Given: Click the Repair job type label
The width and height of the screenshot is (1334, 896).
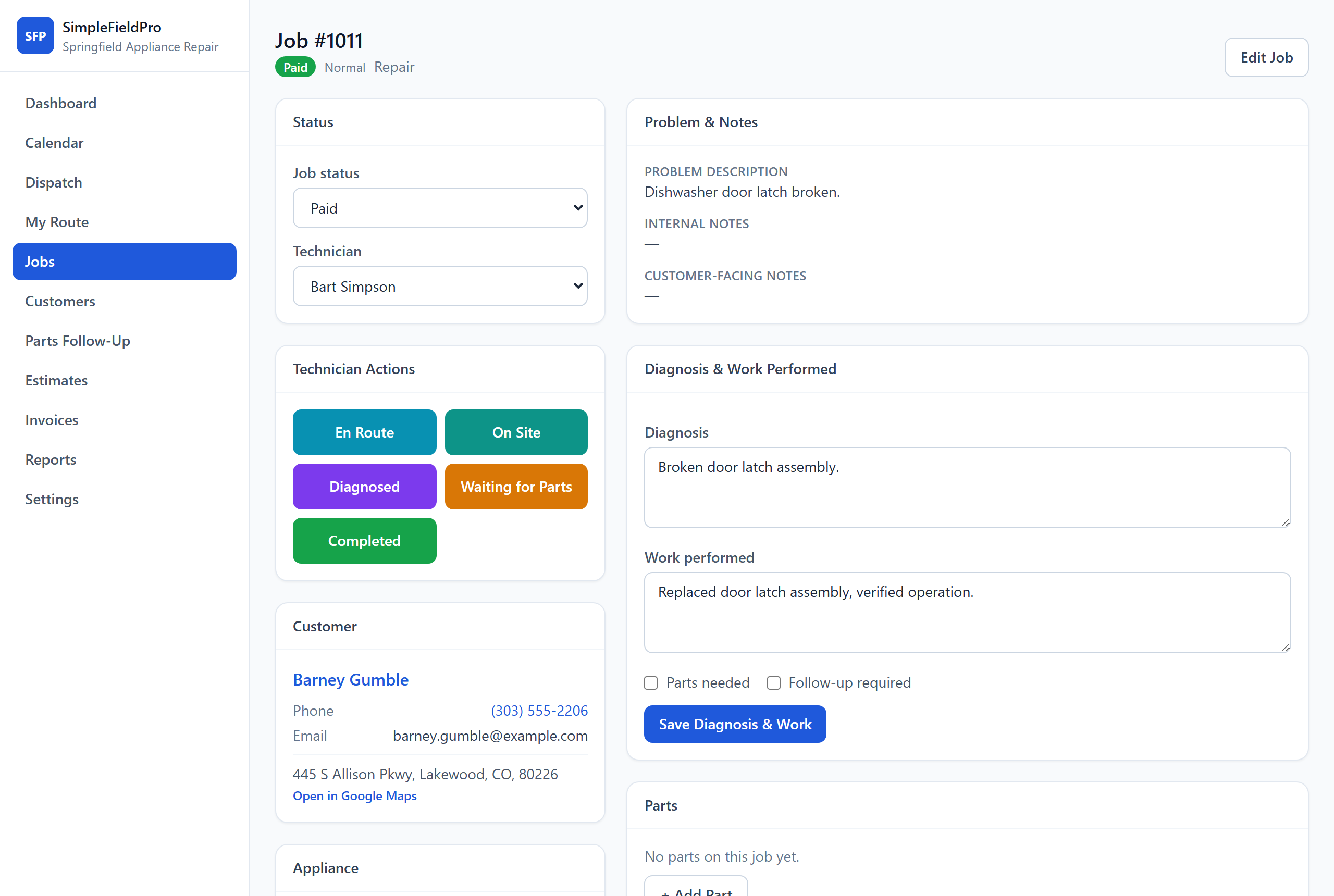Looking at the screenshot, I should click(394, 67).
